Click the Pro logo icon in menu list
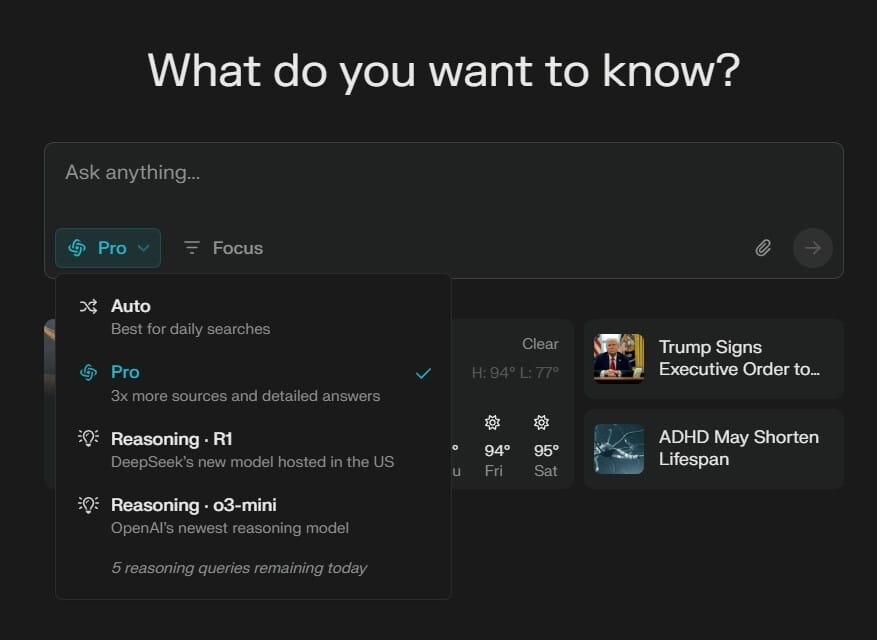The width and height of the screenshot is (877, 640). tap(88, 372)
